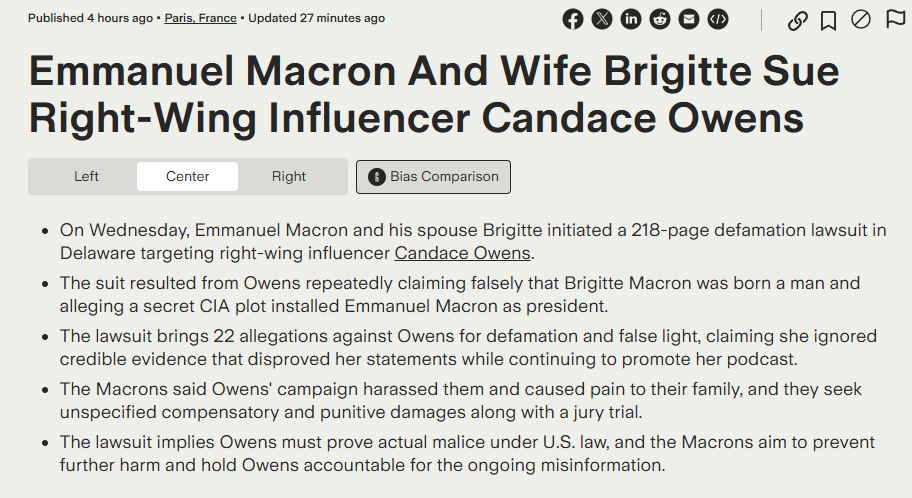Switch to the Right summary tab
912x498 pixels.
tap(288, 176)
